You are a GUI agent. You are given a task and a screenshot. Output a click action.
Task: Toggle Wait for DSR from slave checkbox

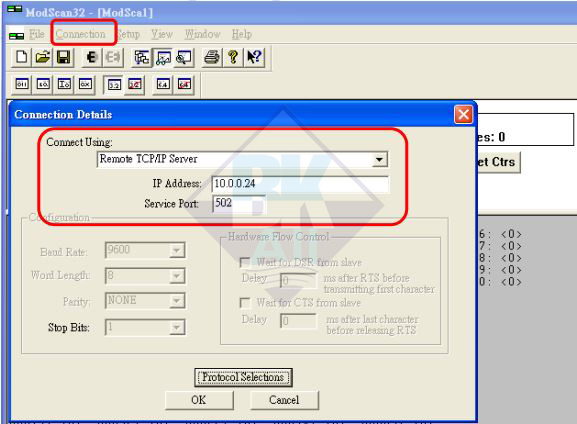pos(245,262)
